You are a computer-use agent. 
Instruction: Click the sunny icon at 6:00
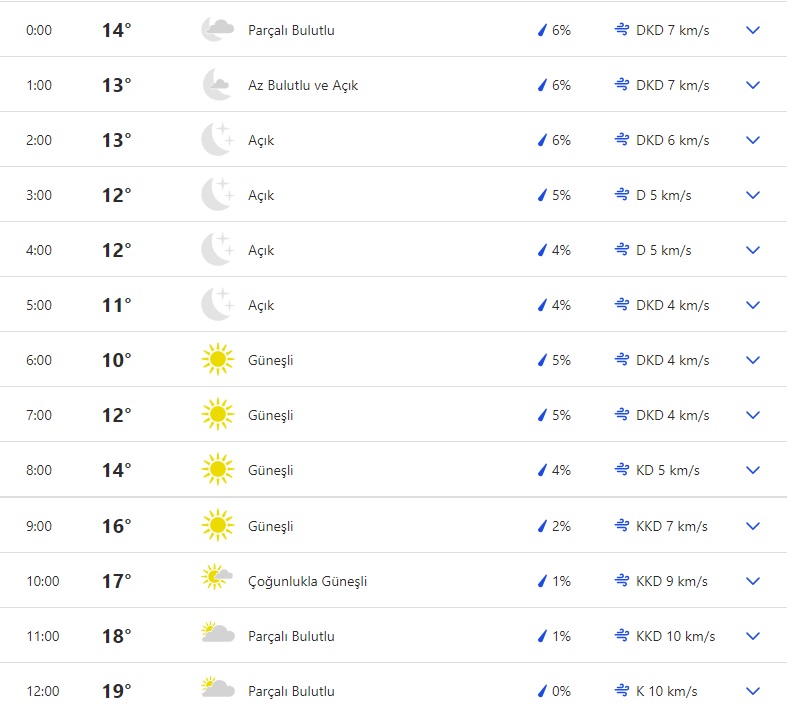tap(217, 360)
